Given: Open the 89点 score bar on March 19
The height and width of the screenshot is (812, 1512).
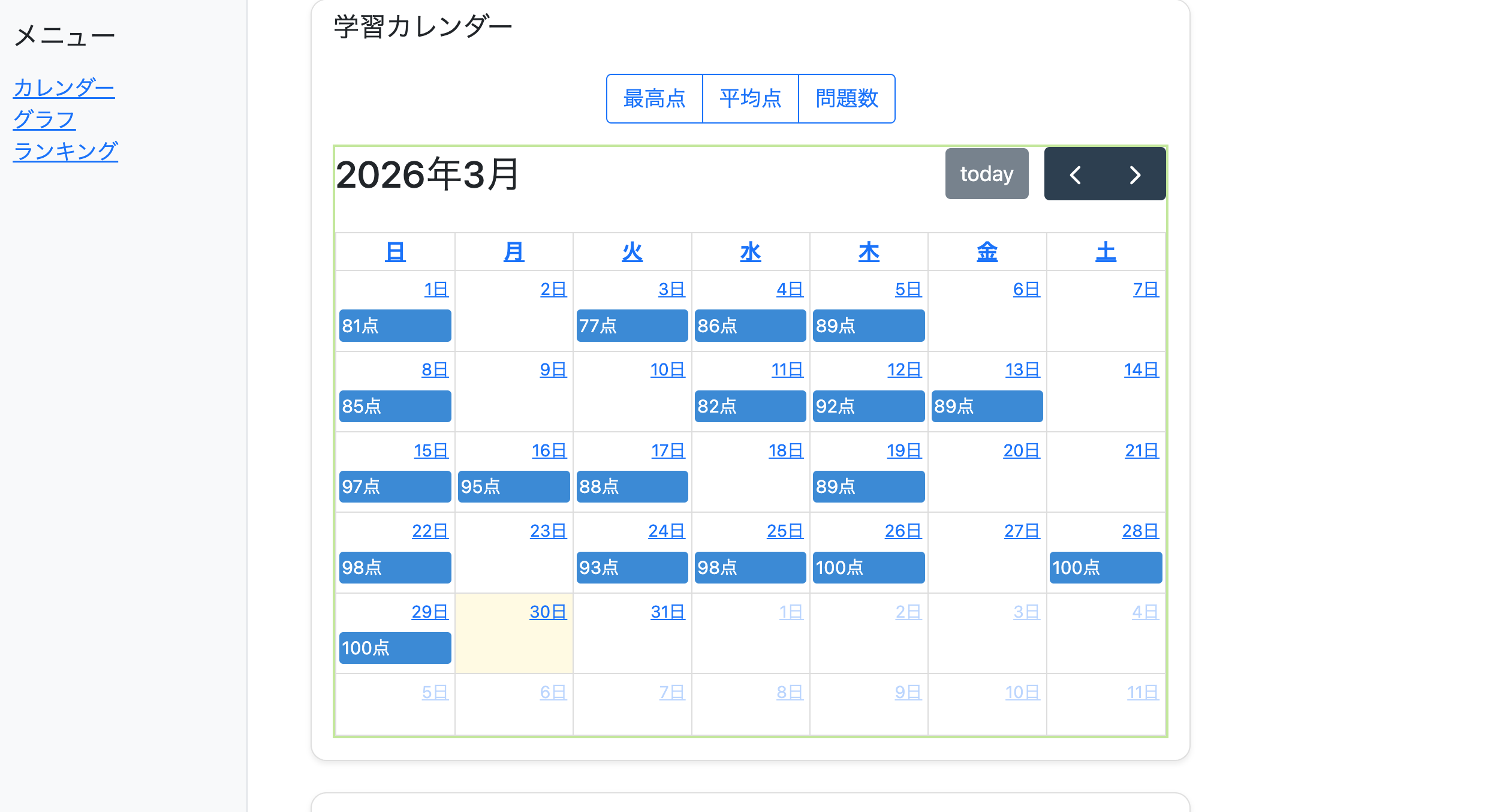Looking at the screenshot, I should [868, 486].
